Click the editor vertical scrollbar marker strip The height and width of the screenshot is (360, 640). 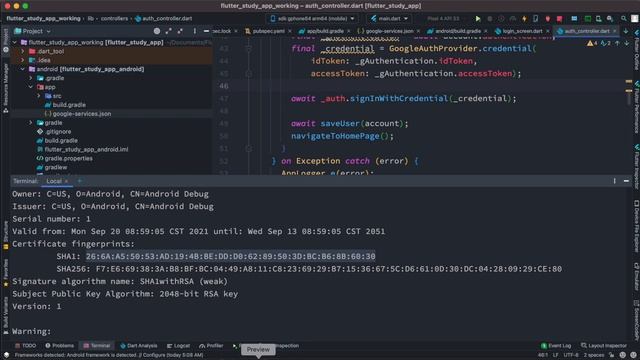(629, 106)
